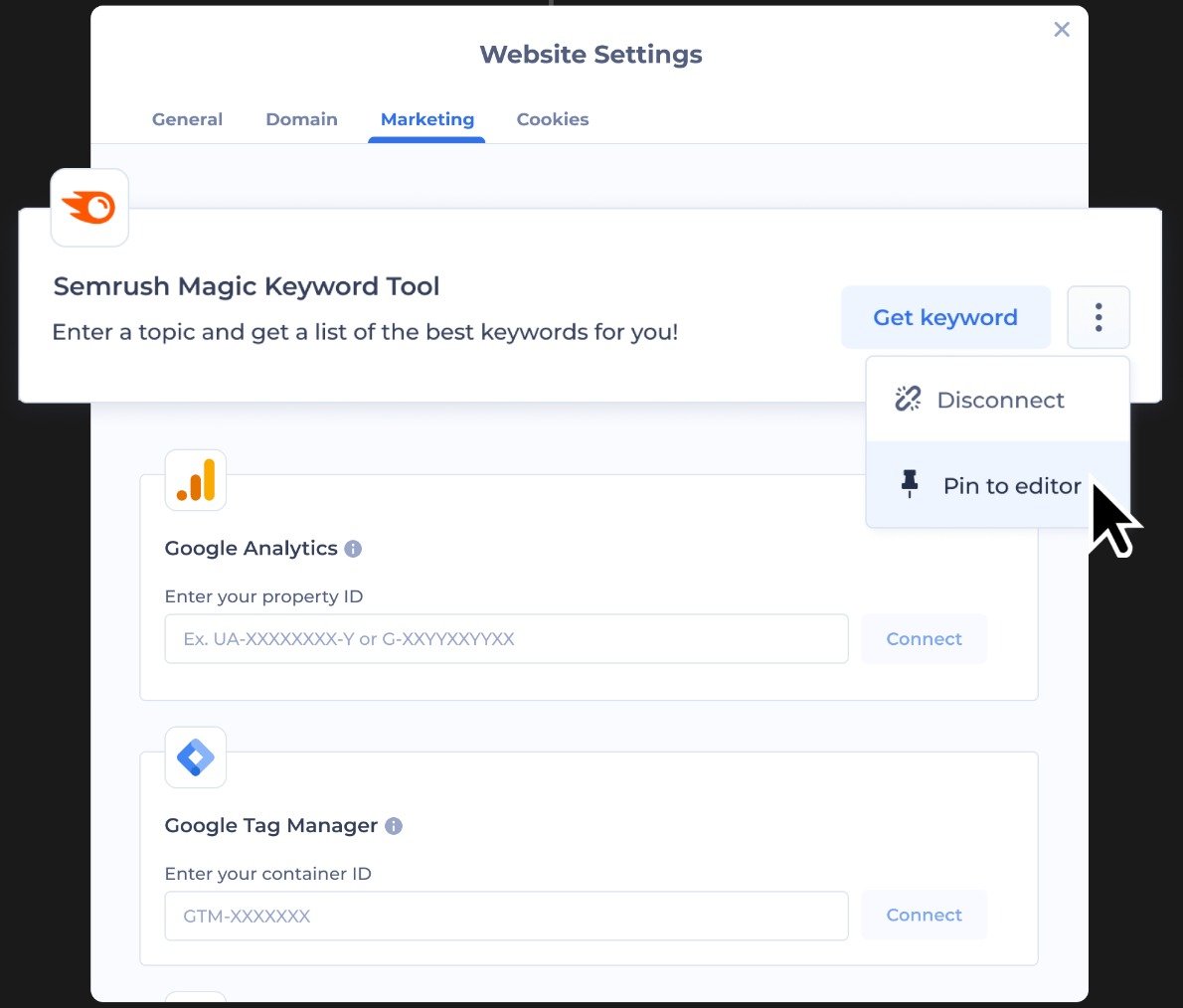Select the Marketing tab

pyautogui.click(x=427, y=119)
